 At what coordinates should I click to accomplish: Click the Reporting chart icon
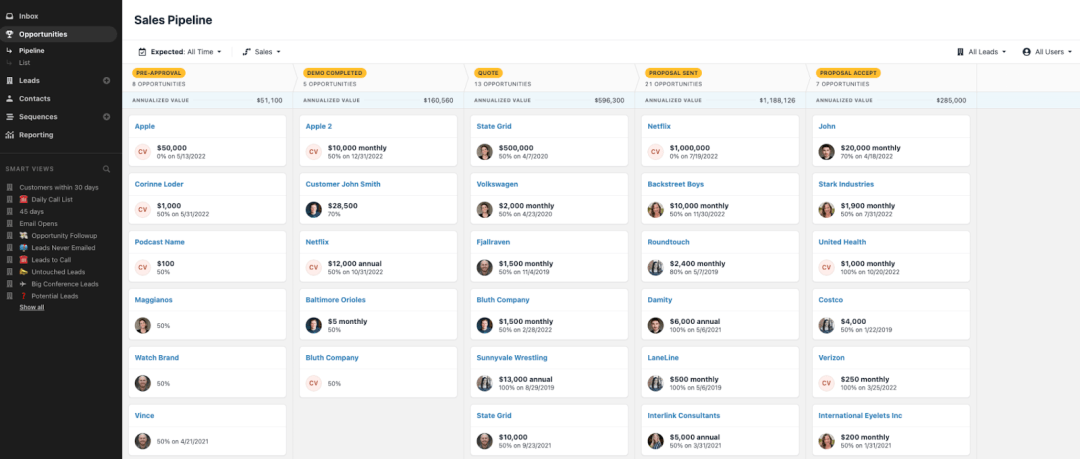[9, 135]
